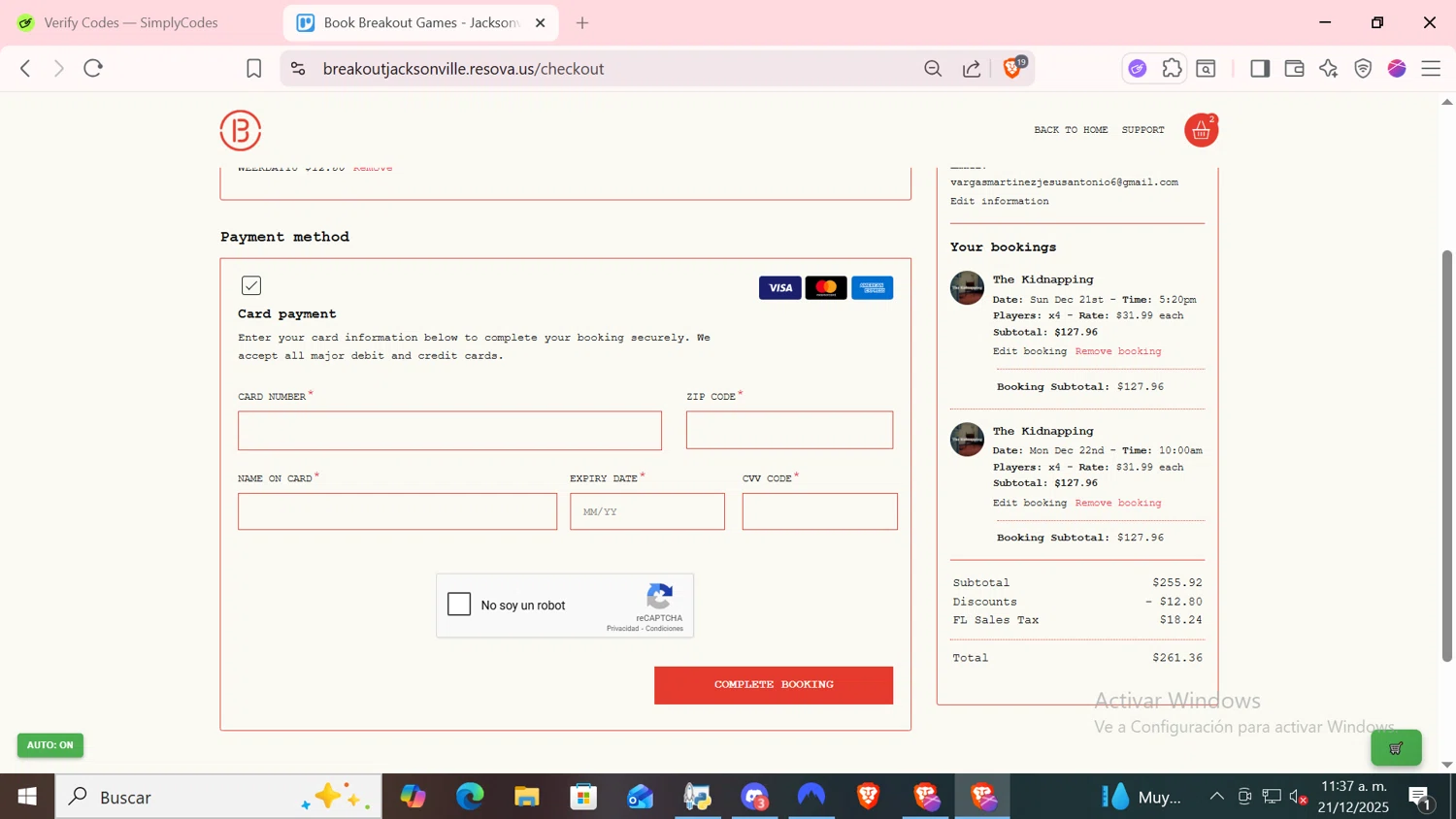Toggle the AUTO: ON button
This screenshot has width=1456, height=819.
click(50, 745)
